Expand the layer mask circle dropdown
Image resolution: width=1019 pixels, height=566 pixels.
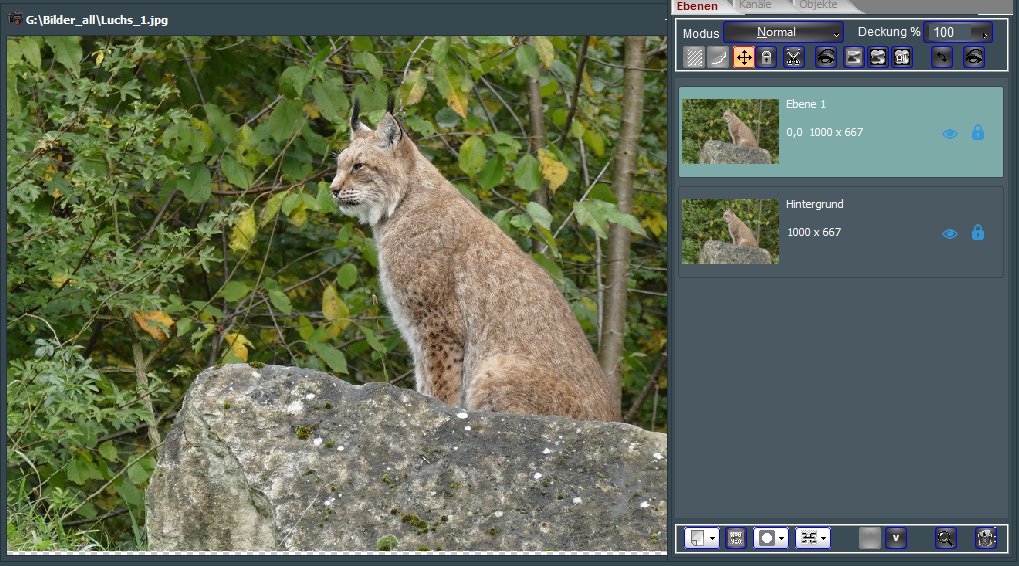(771, 537)
